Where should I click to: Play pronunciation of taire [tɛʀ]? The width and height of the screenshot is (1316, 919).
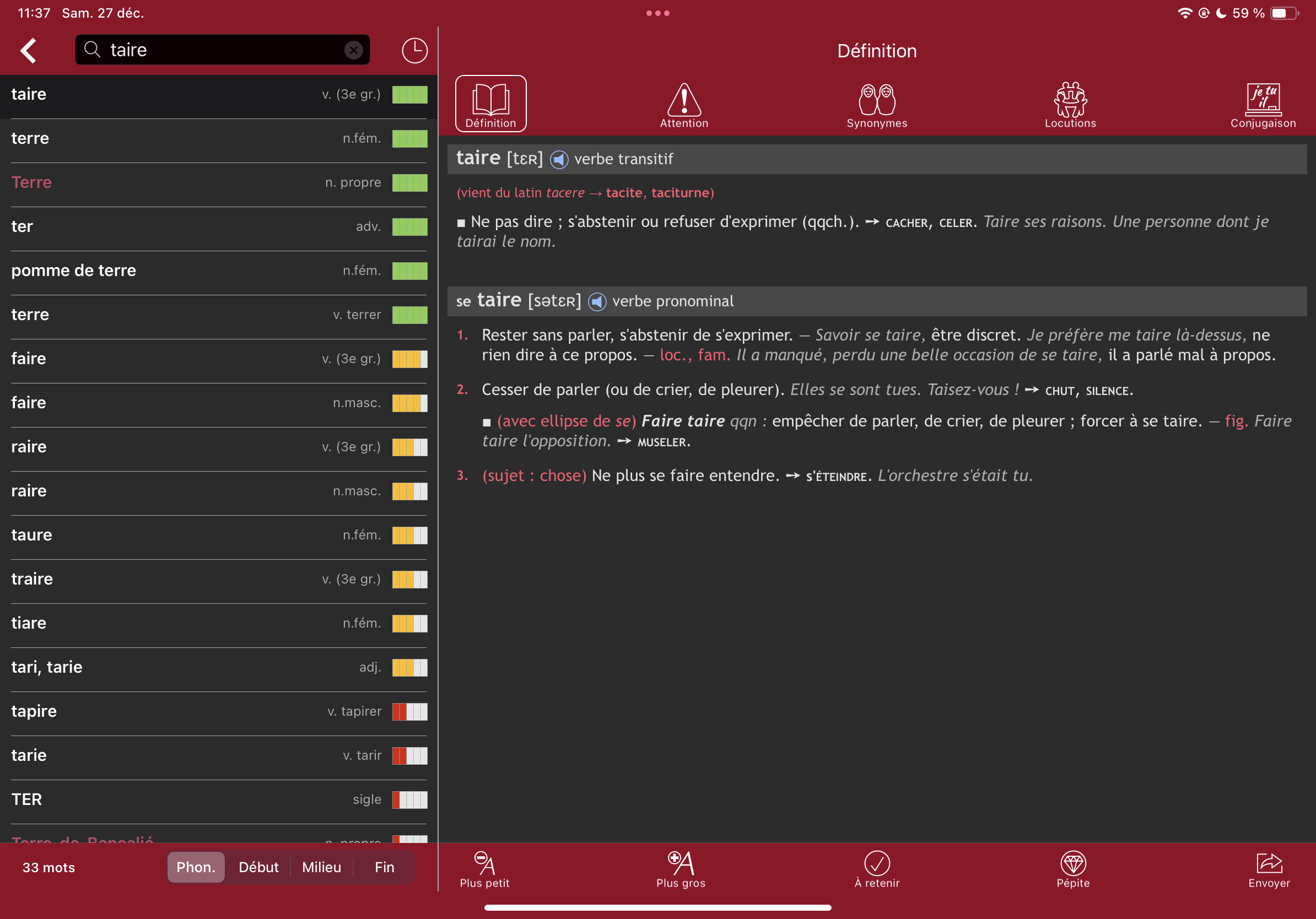pyautogui.click(x=559, y=159)
